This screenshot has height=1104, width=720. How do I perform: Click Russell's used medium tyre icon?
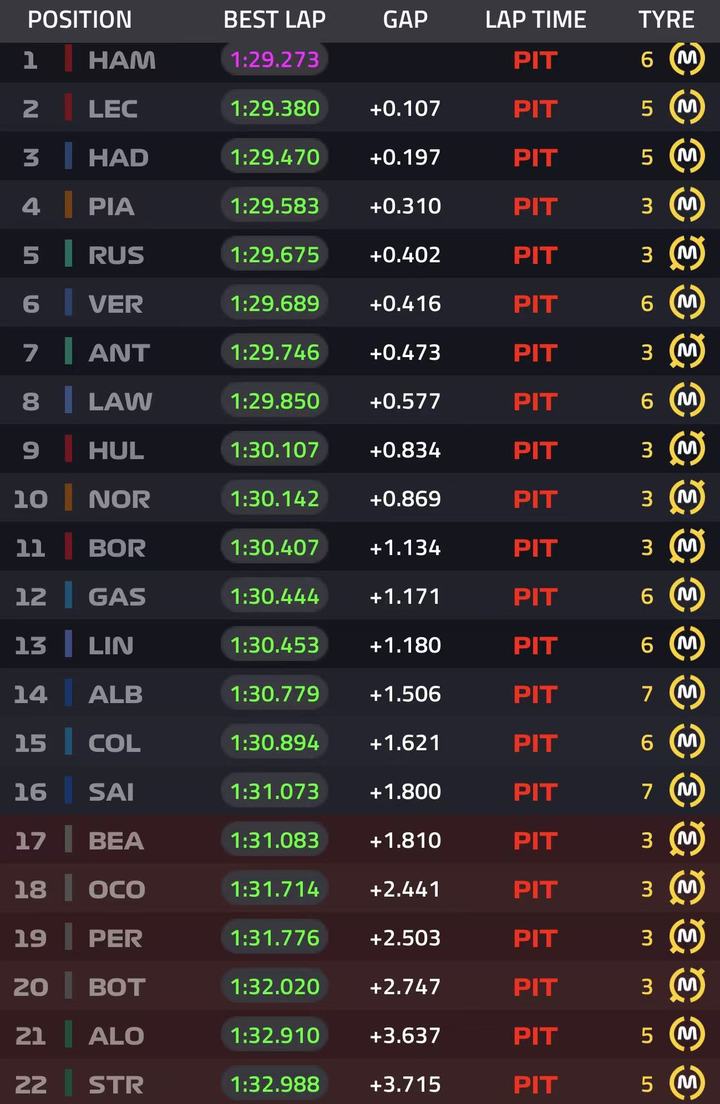[x=687, y=254]
